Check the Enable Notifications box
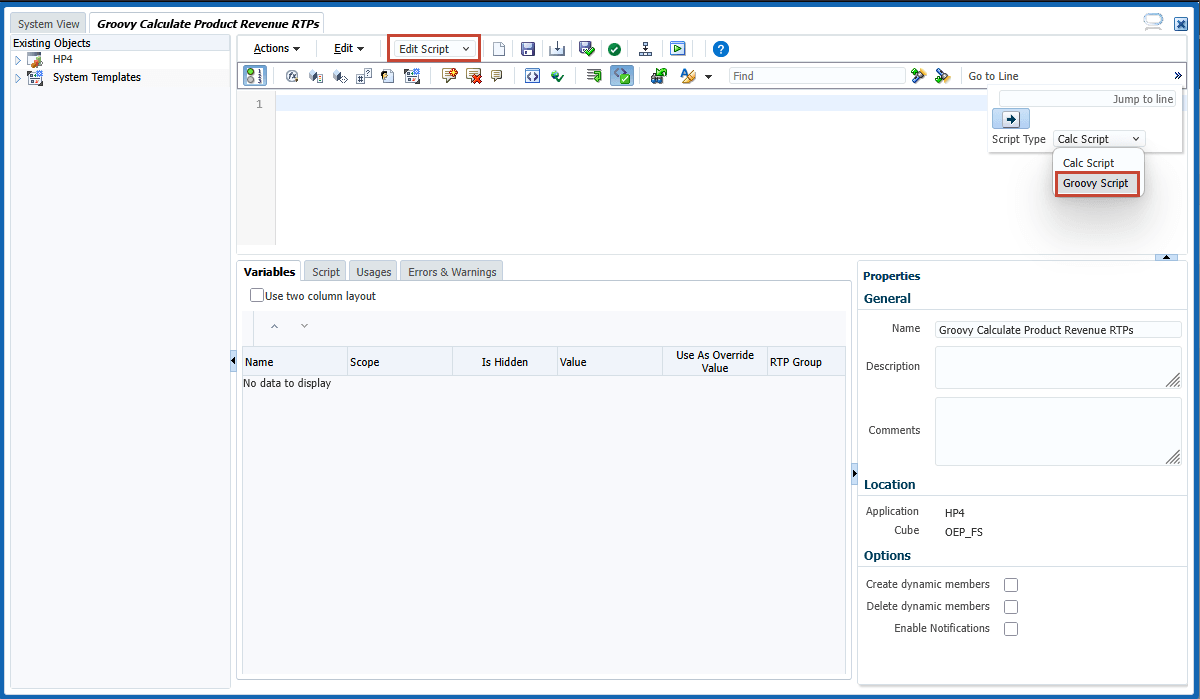This screenshot has height=699, width=1200. pyautogui.click(x=1010, y=628)
